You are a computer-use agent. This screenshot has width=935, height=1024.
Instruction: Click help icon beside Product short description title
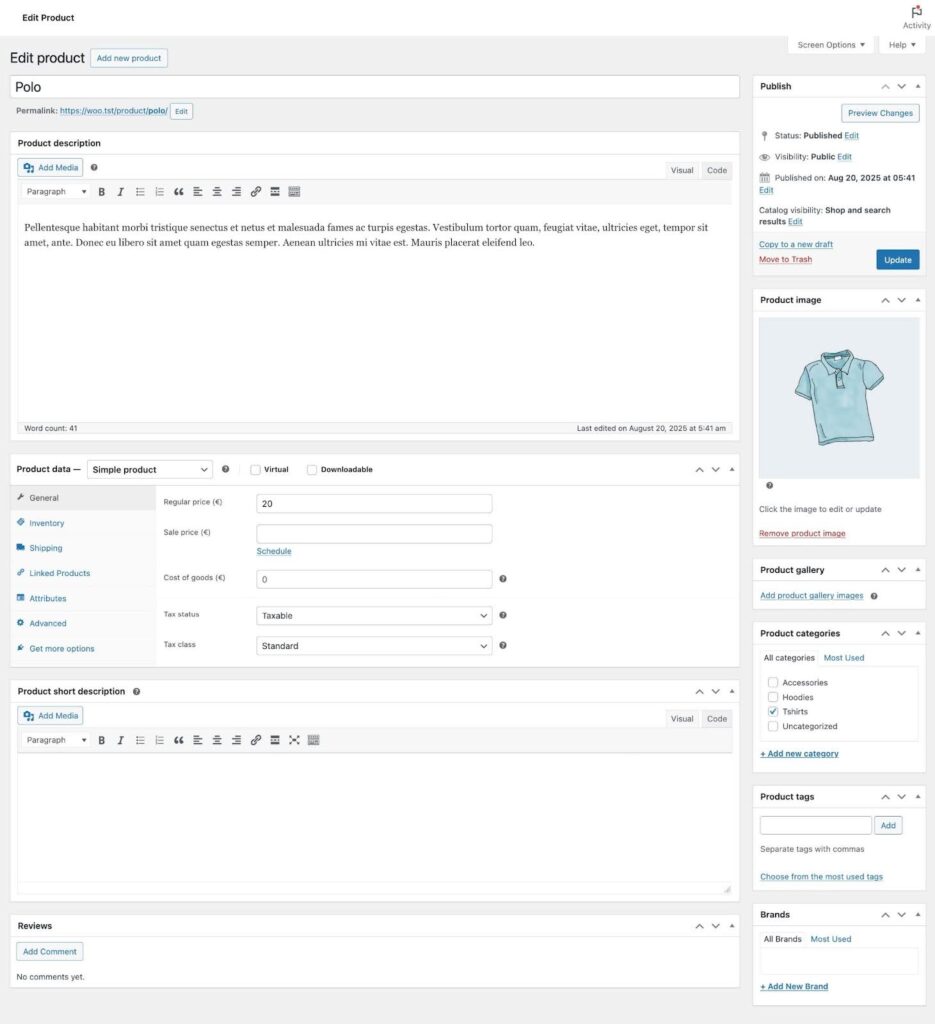pos(136,692)
